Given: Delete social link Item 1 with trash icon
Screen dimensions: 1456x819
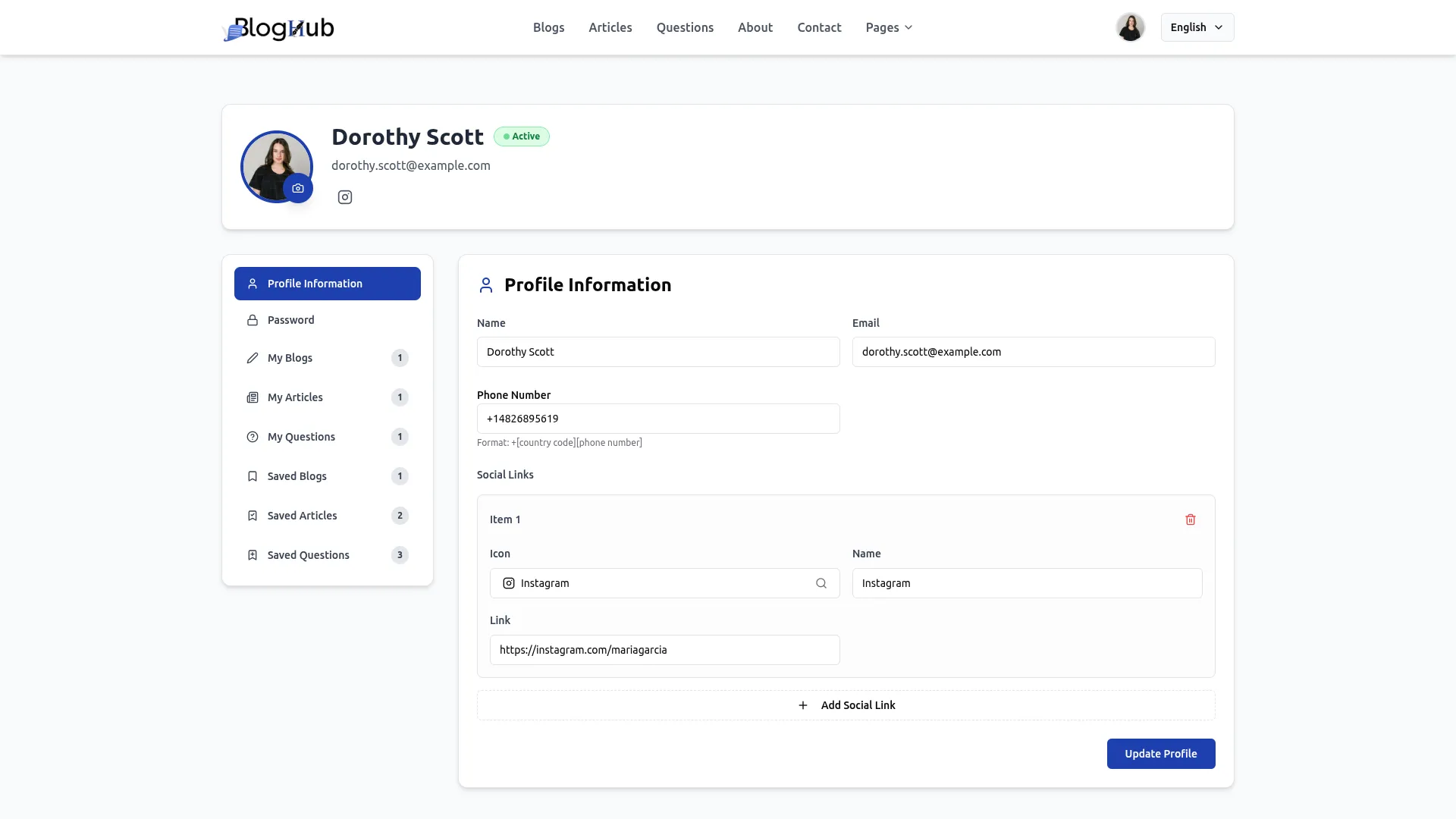Looking at the screenshot, I should [1190, 519].
